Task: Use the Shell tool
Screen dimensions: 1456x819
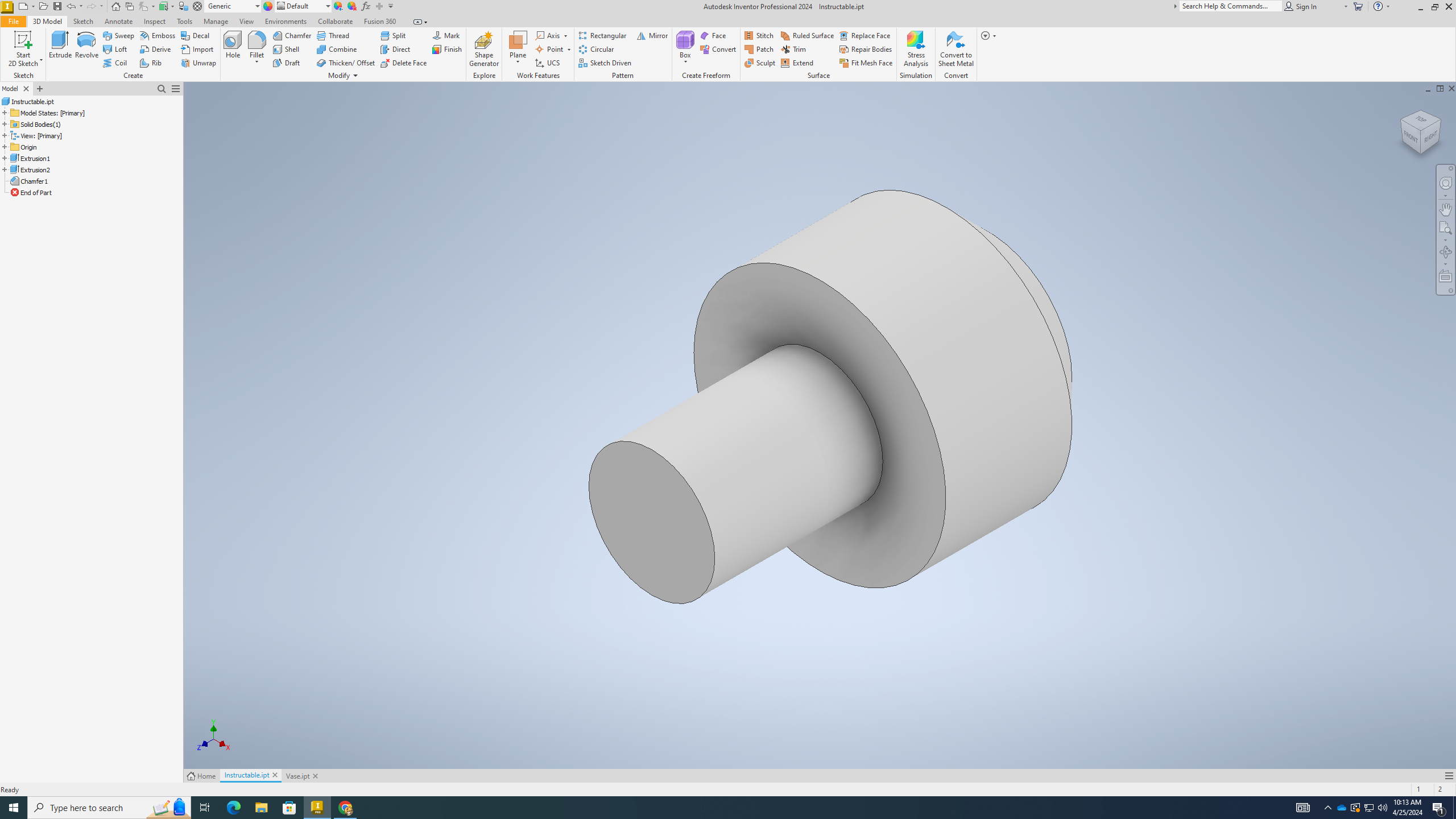Action: (286, 49)
